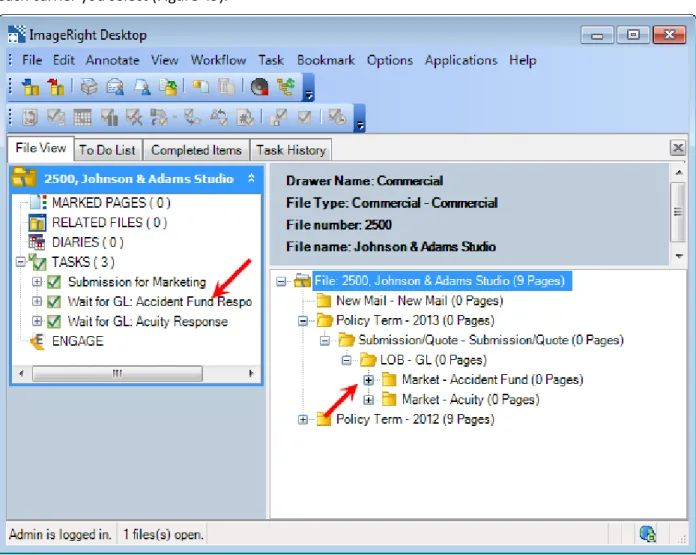Click the left arrow of the horizontal scrollbar

point(21,373)
